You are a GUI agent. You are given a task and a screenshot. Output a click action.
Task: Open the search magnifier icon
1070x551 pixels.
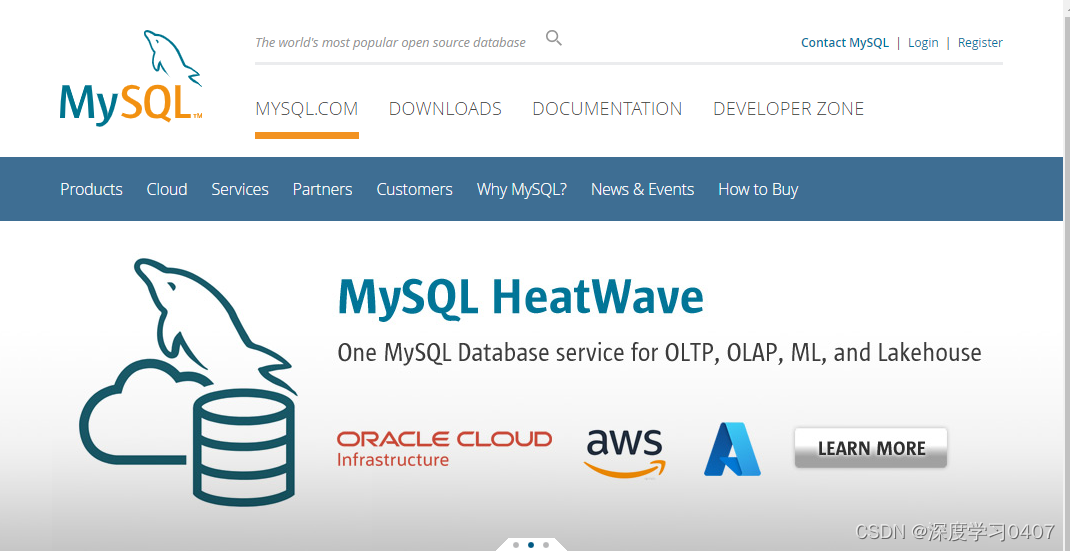554,38
